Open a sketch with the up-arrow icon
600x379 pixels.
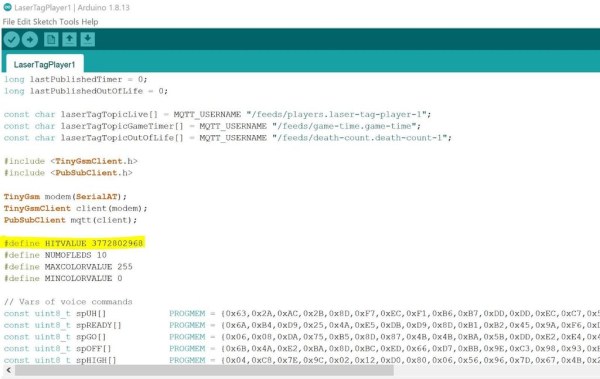[69, 39]
